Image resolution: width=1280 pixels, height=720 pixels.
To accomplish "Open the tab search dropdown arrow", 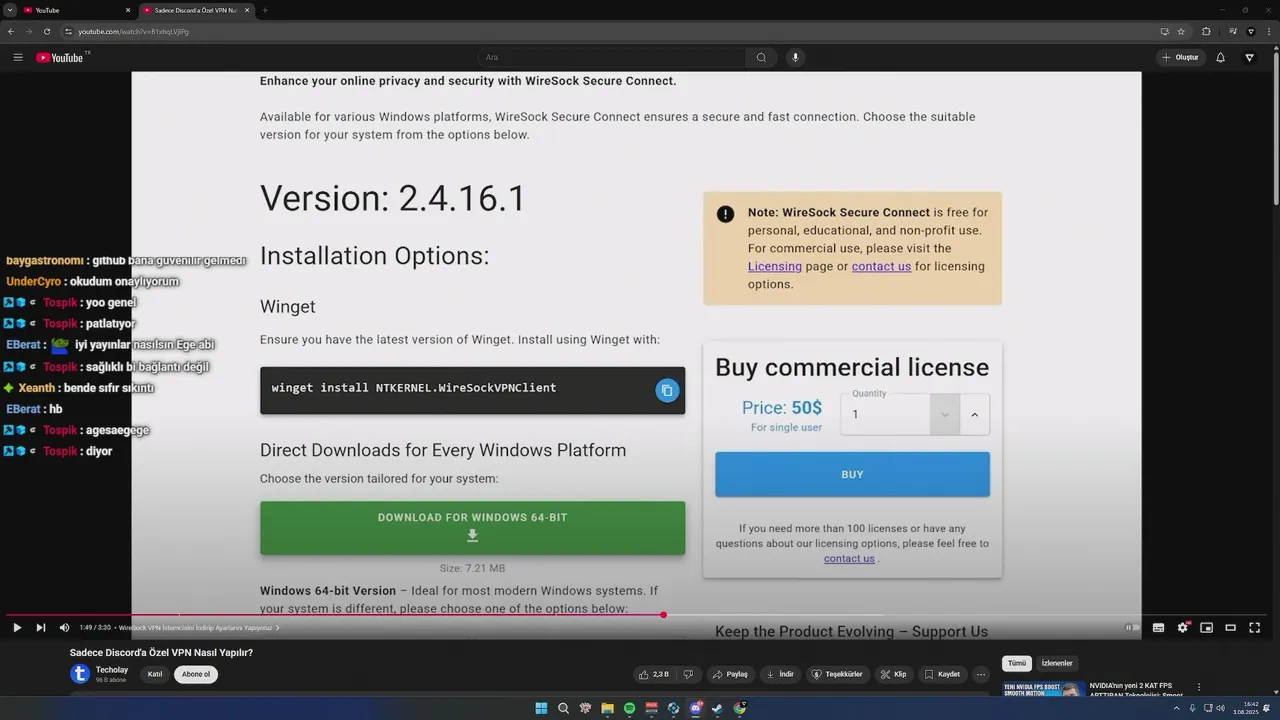I will pos(9,10).
